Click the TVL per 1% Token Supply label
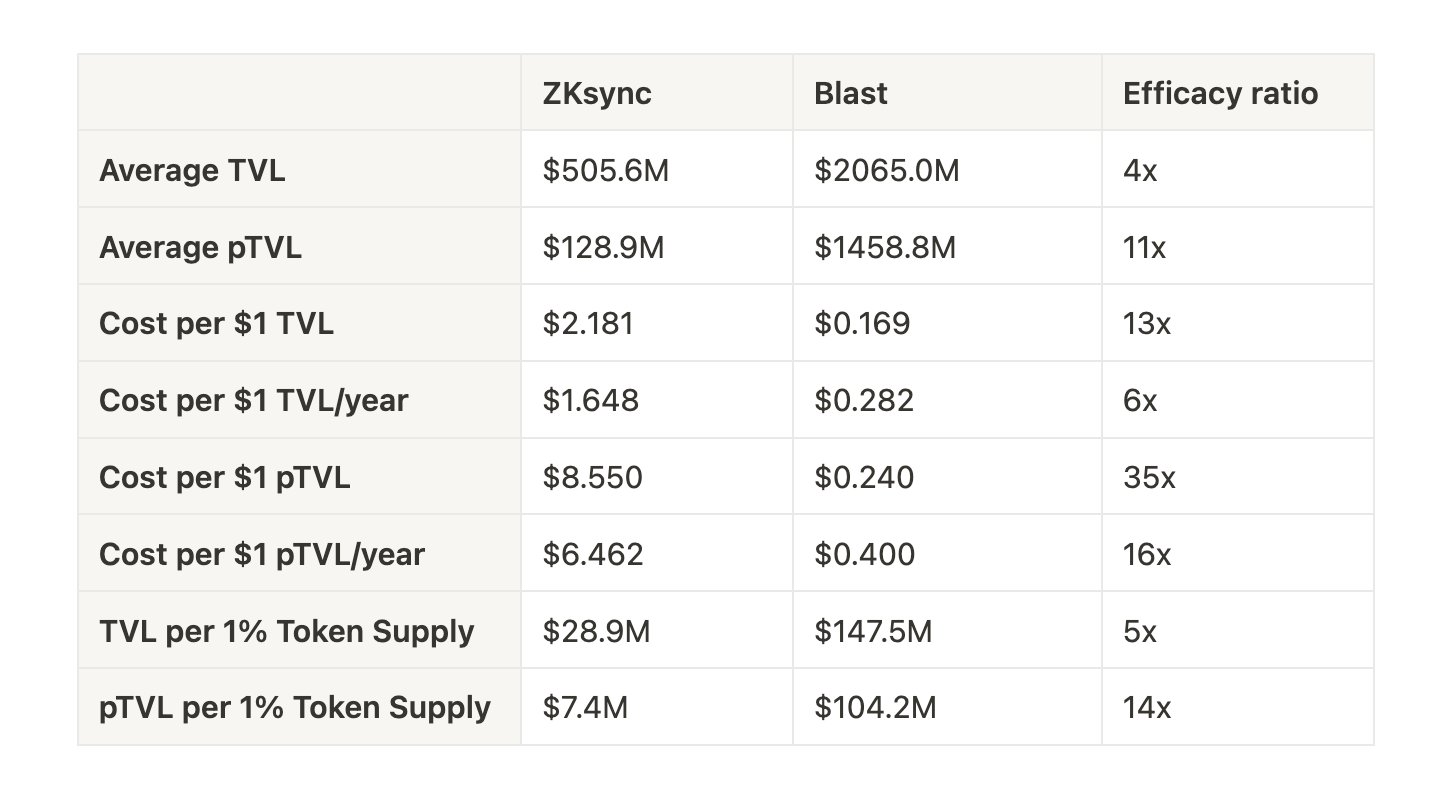The height and width of the screenshot is (790, 1434). point(286,631)
